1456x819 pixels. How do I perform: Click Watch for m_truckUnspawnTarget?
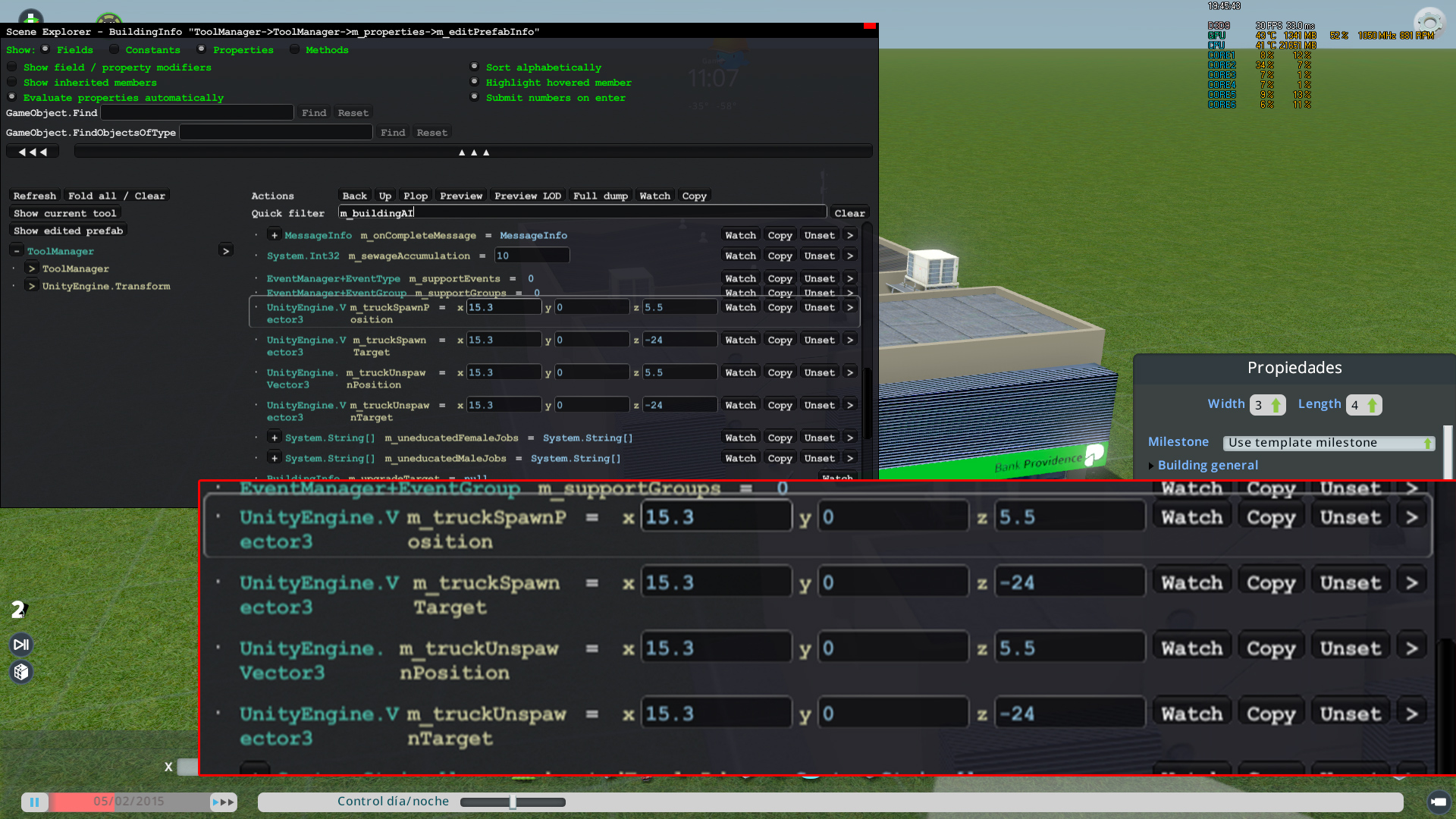pyautogui.click(x=740, y=405)
